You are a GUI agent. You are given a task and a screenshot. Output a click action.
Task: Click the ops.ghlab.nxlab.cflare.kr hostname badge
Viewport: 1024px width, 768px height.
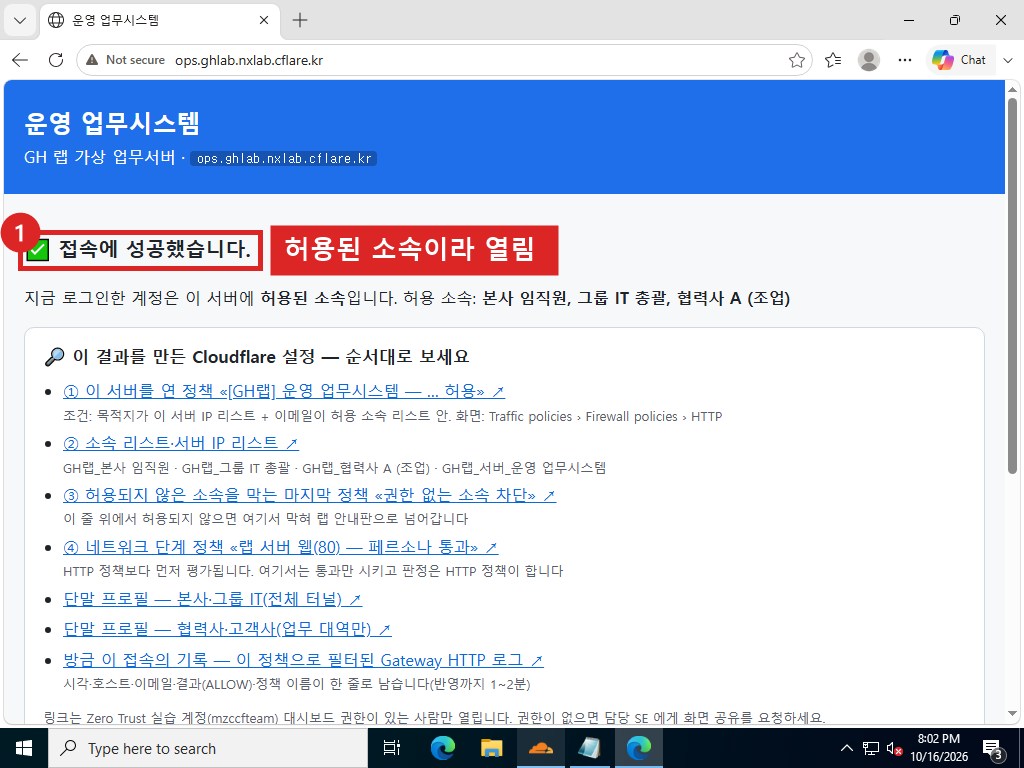pyautogui.click(x=283, y=159)
